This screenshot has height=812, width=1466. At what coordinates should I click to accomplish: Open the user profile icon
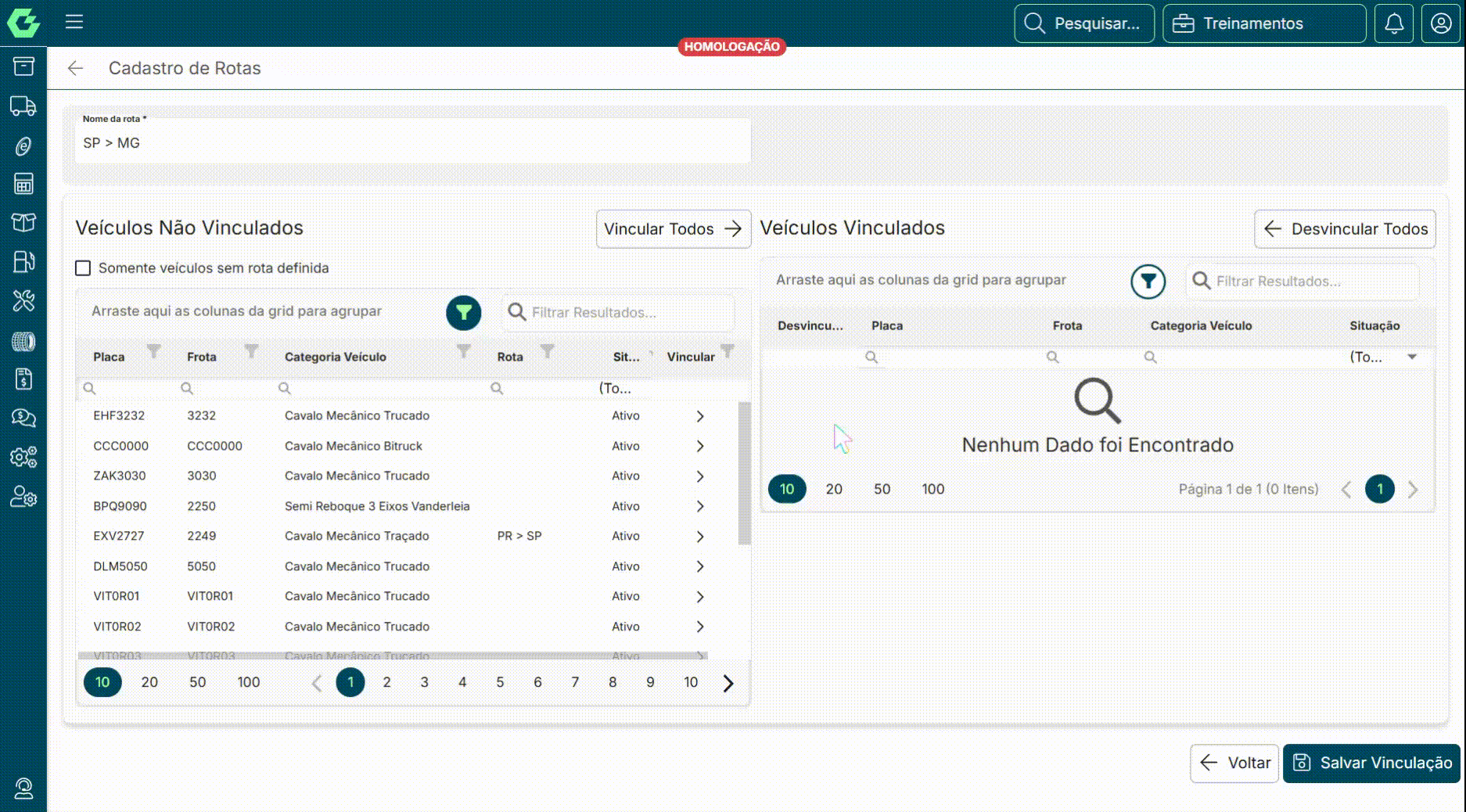pyautogui.click(x=1440, y=23)
